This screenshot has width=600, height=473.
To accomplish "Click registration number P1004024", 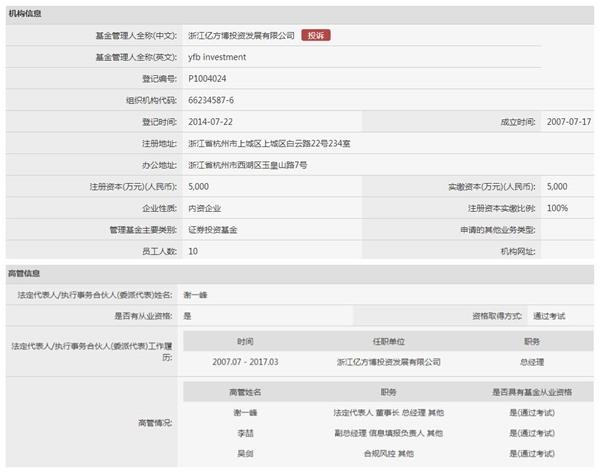I will click(207, 78).
